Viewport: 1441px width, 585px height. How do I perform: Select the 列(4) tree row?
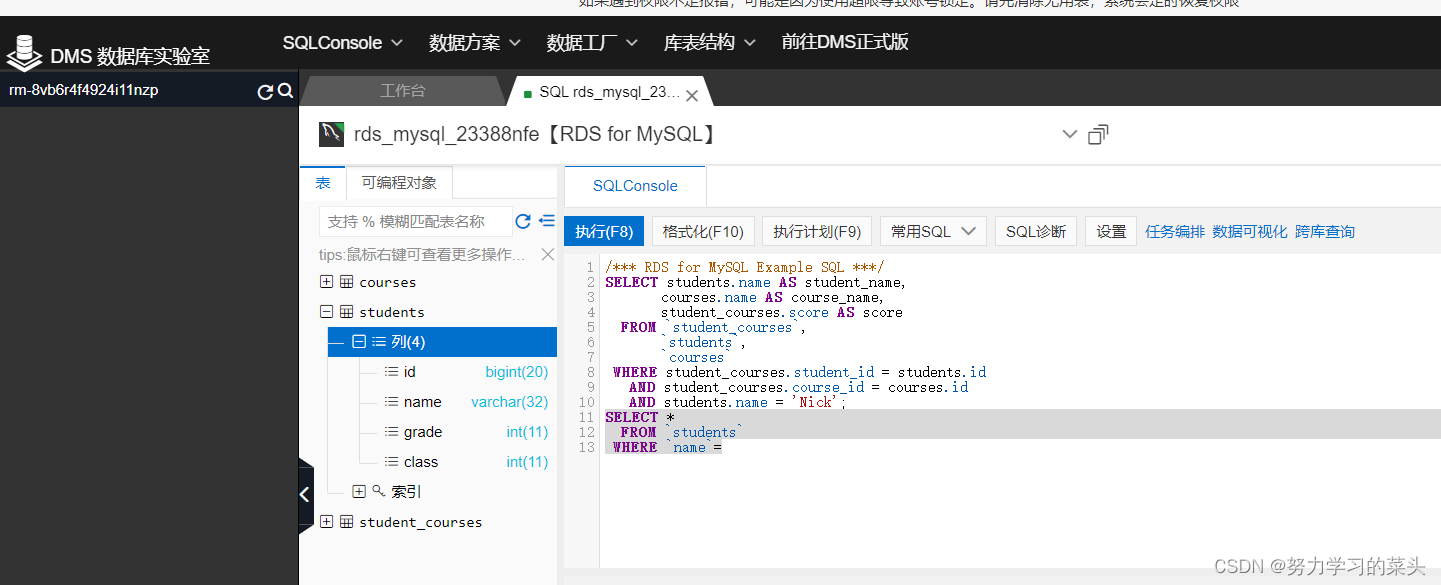coord(442,342)
